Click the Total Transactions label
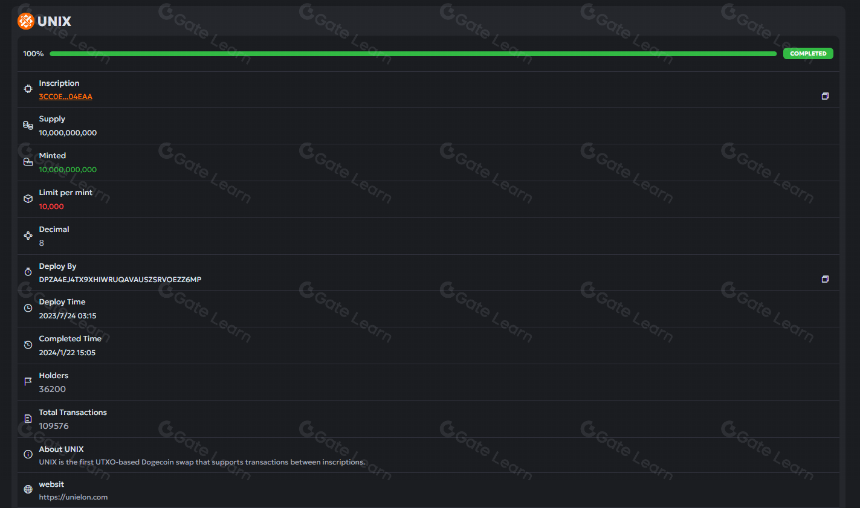Image resolution: width=860 pixels, height=508 pixels. (x=72, y=412)
